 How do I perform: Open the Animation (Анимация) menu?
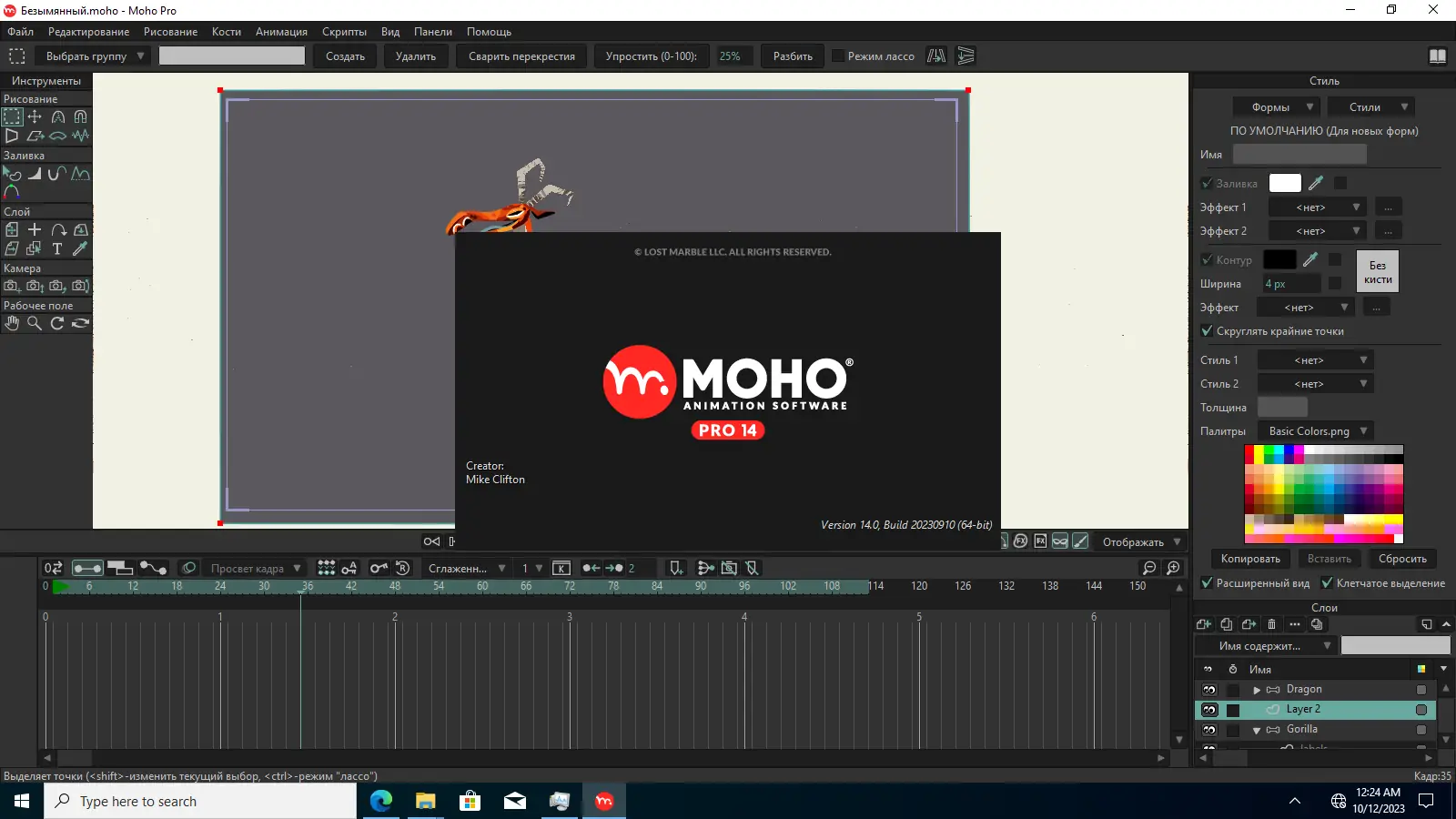[281, 32]
